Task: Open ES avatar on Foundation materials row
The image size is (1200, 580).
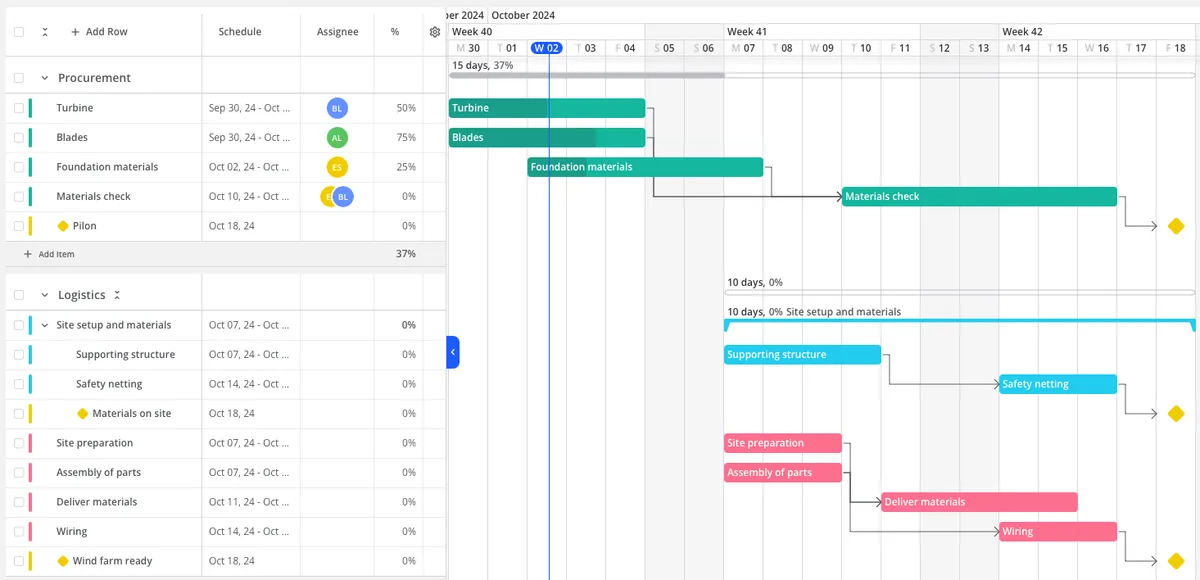Action: [x=338, y=167]
